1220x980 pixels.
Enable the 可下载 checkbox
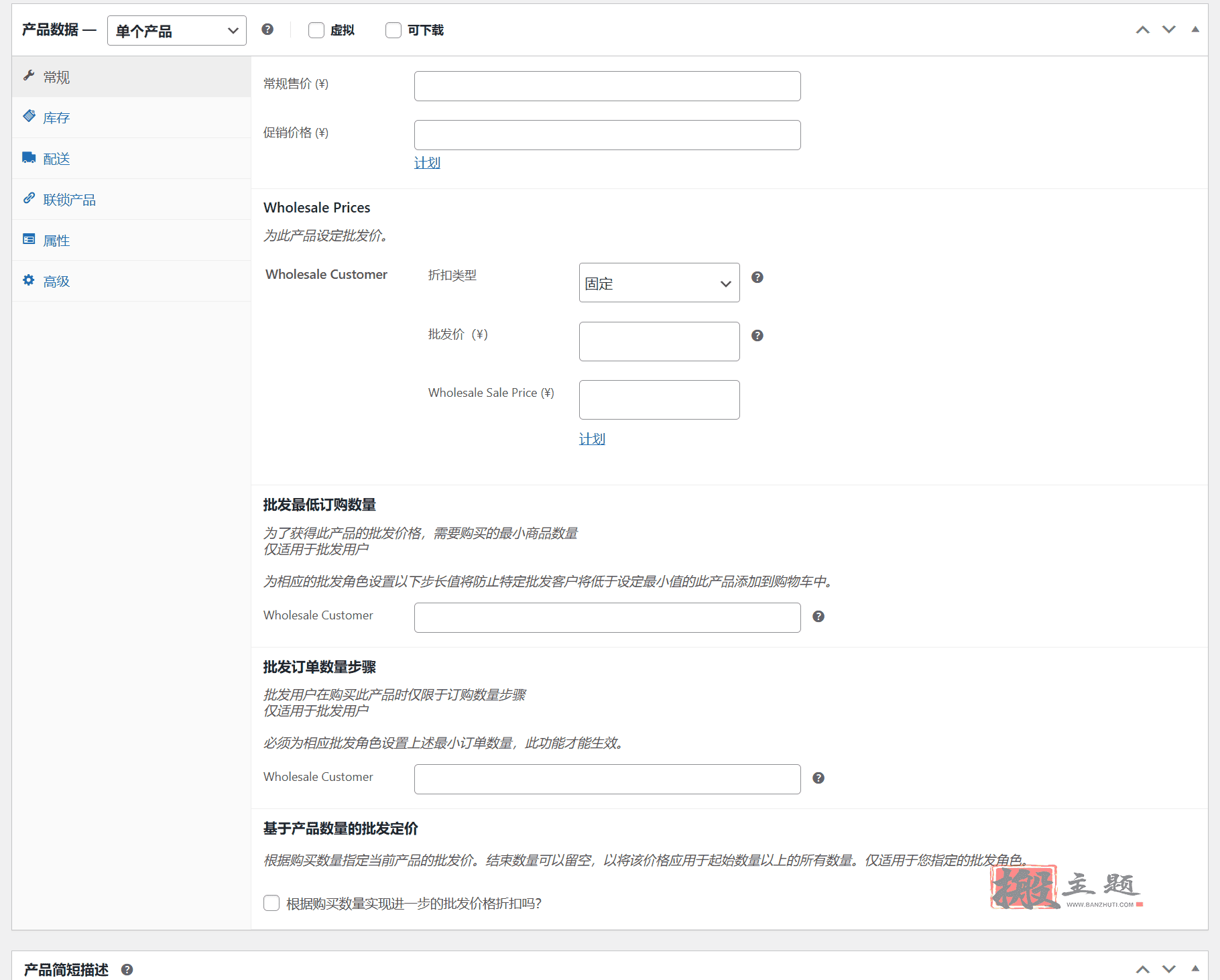click(393, 30)
